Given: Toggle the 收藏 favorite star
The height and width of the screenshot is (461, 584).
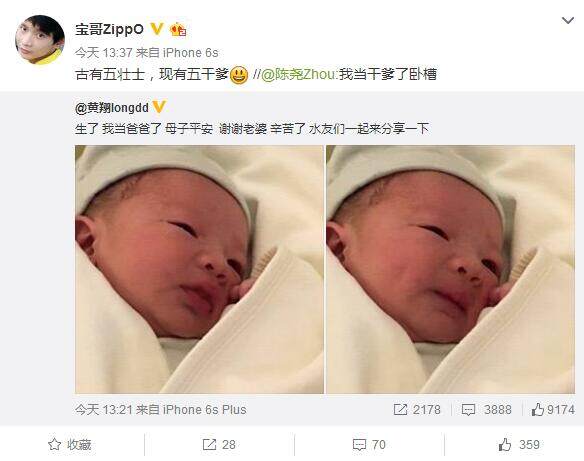Looking at the screenshot, I should (x=70, y=445).
